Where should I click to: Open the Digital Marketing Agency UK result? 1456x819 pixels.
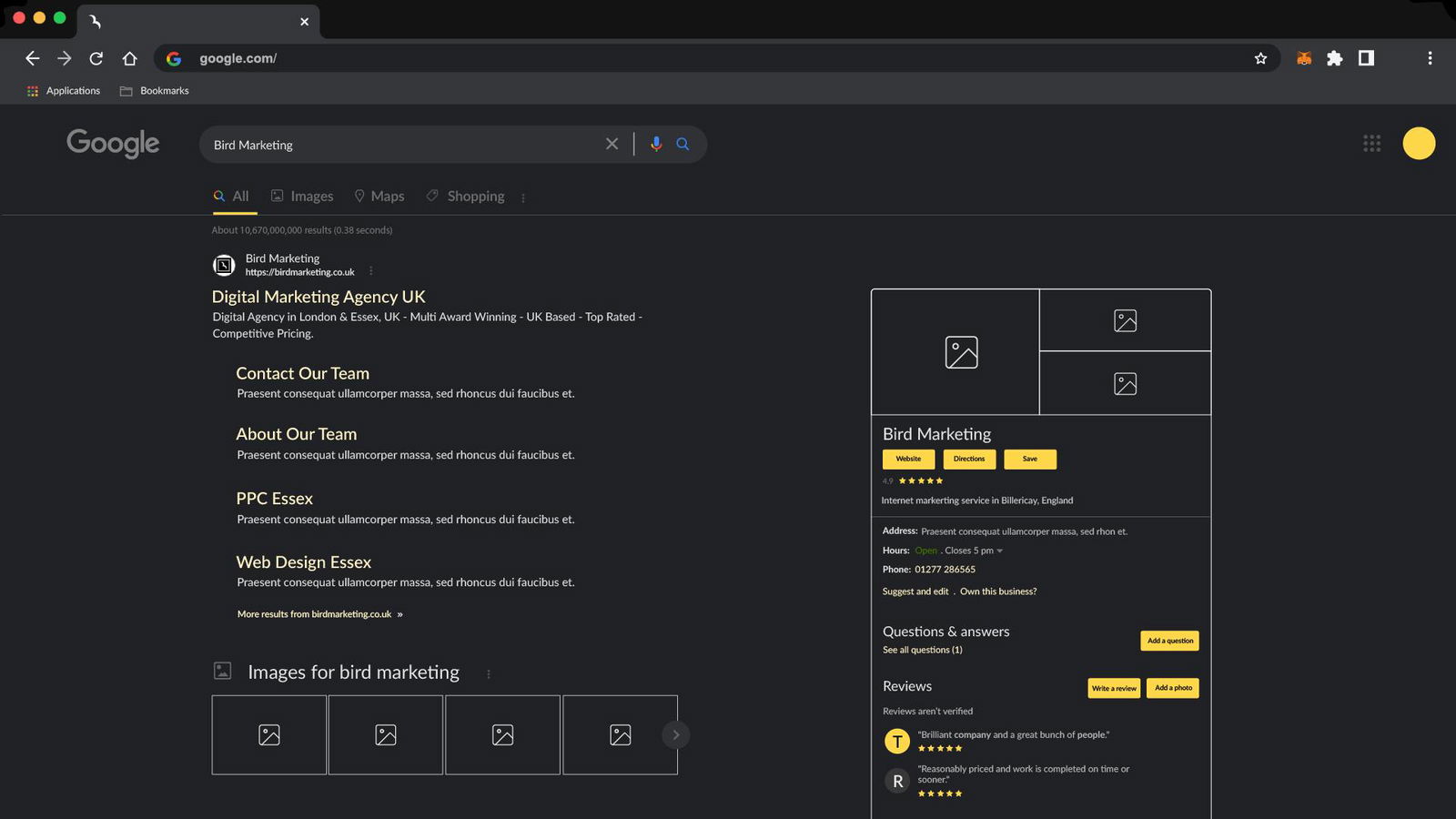tap(318, 297)
